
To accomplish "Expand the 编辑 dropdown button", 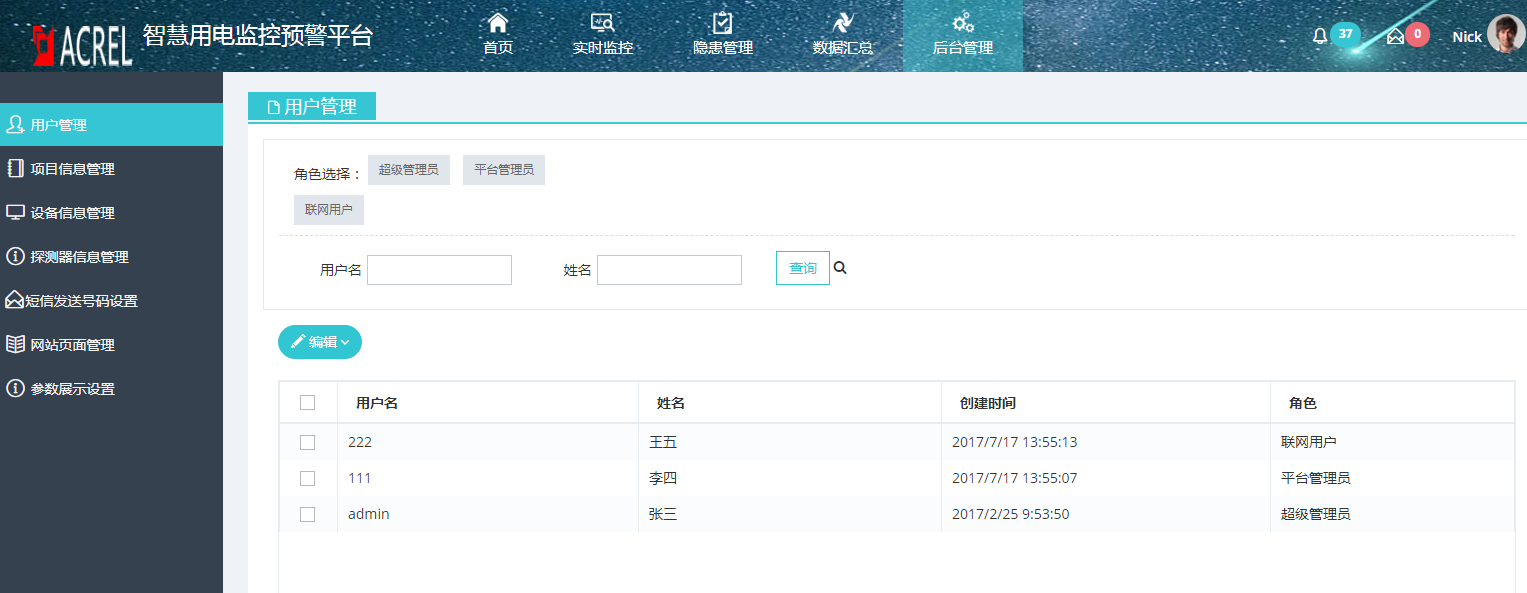I will point(320,342).
